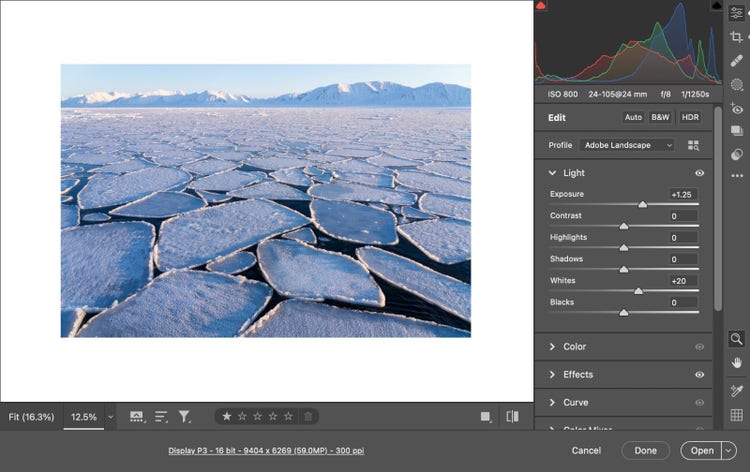Expand the Curve panel
750x472 pixels.
tap(574, 402)
